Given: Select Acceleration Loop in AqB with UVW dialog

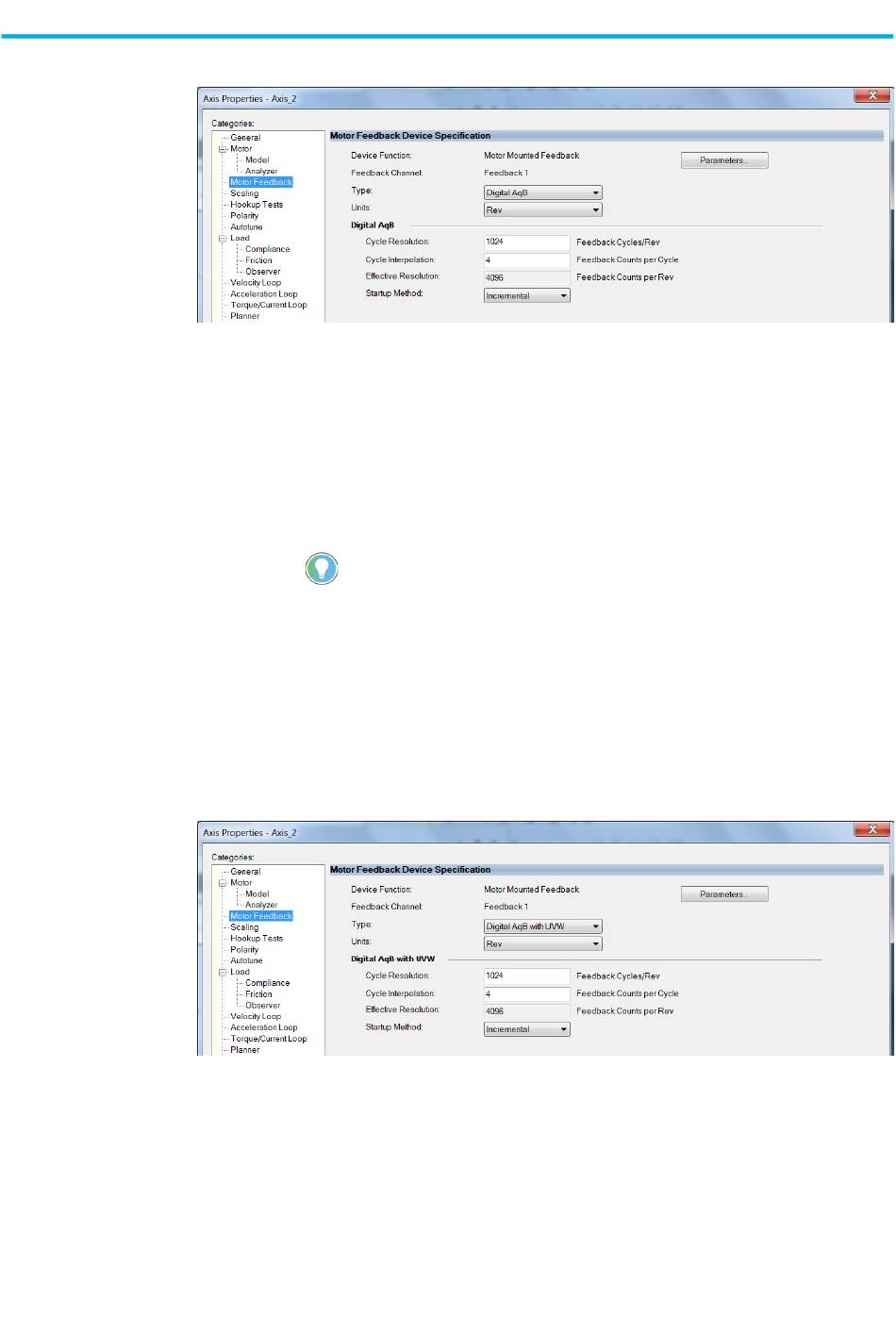Looking at the screenshot, I should click(x=264, y=1028).
